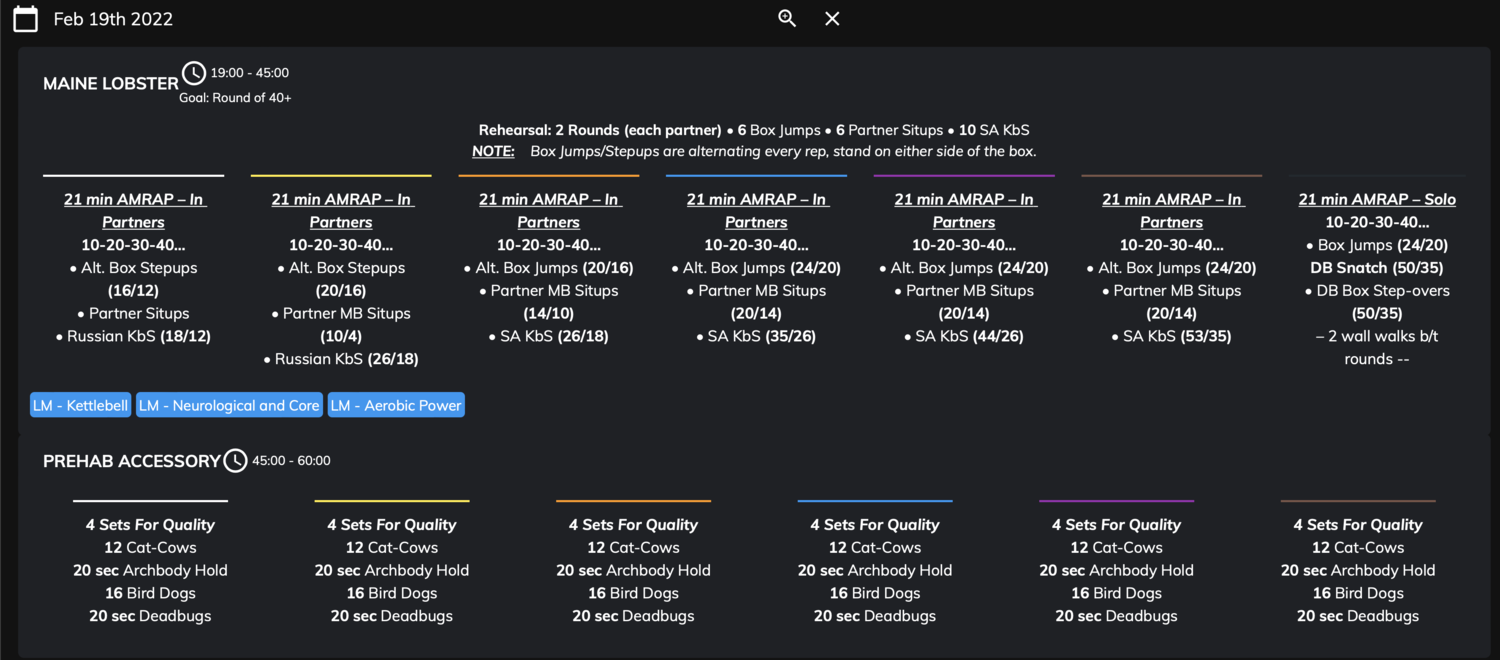Click the MAINE LOBSTER section heading

pos(111,84)
